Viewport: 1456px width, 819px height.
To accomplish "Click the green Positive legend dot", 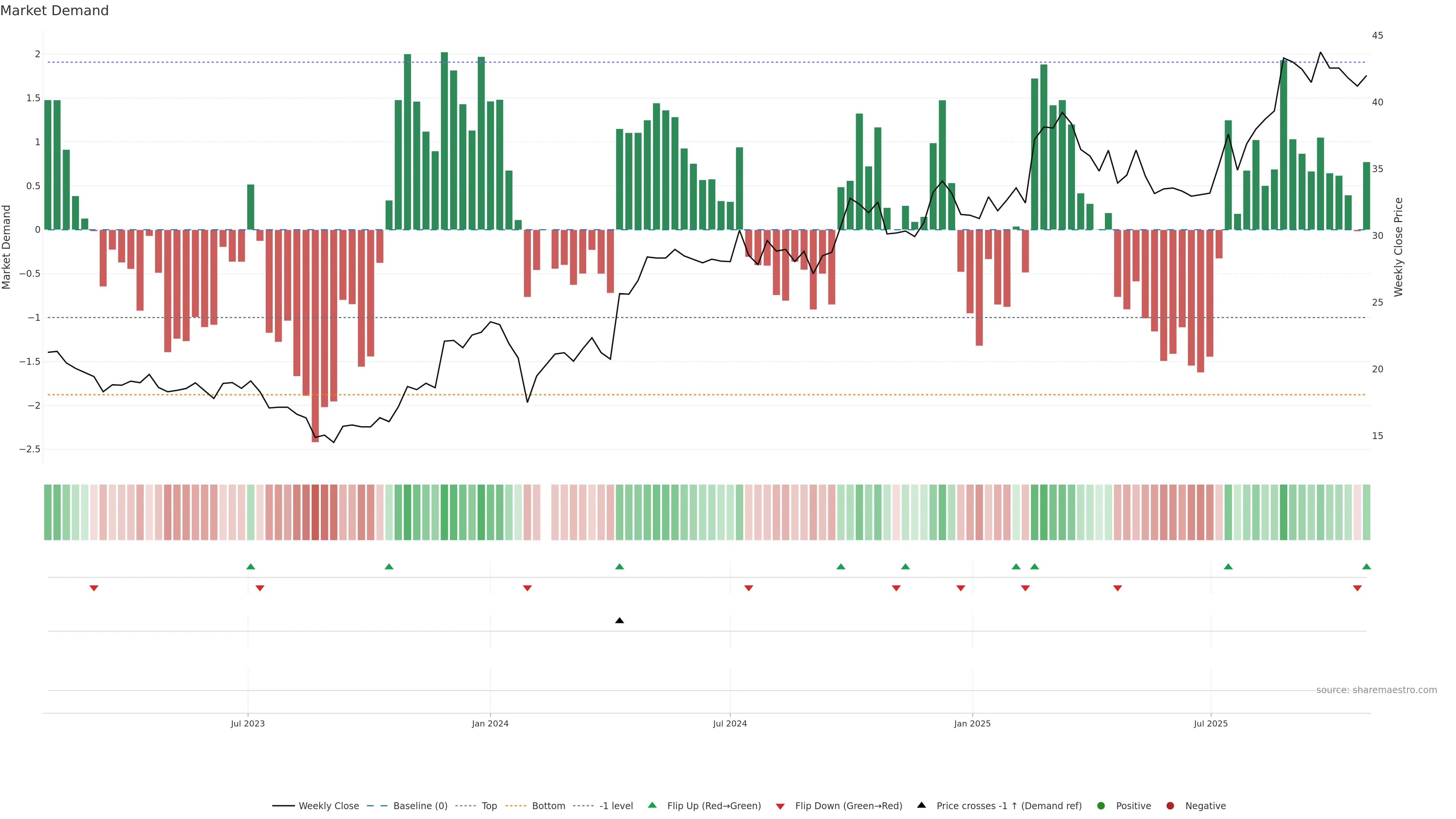I will click(1100, 806).
